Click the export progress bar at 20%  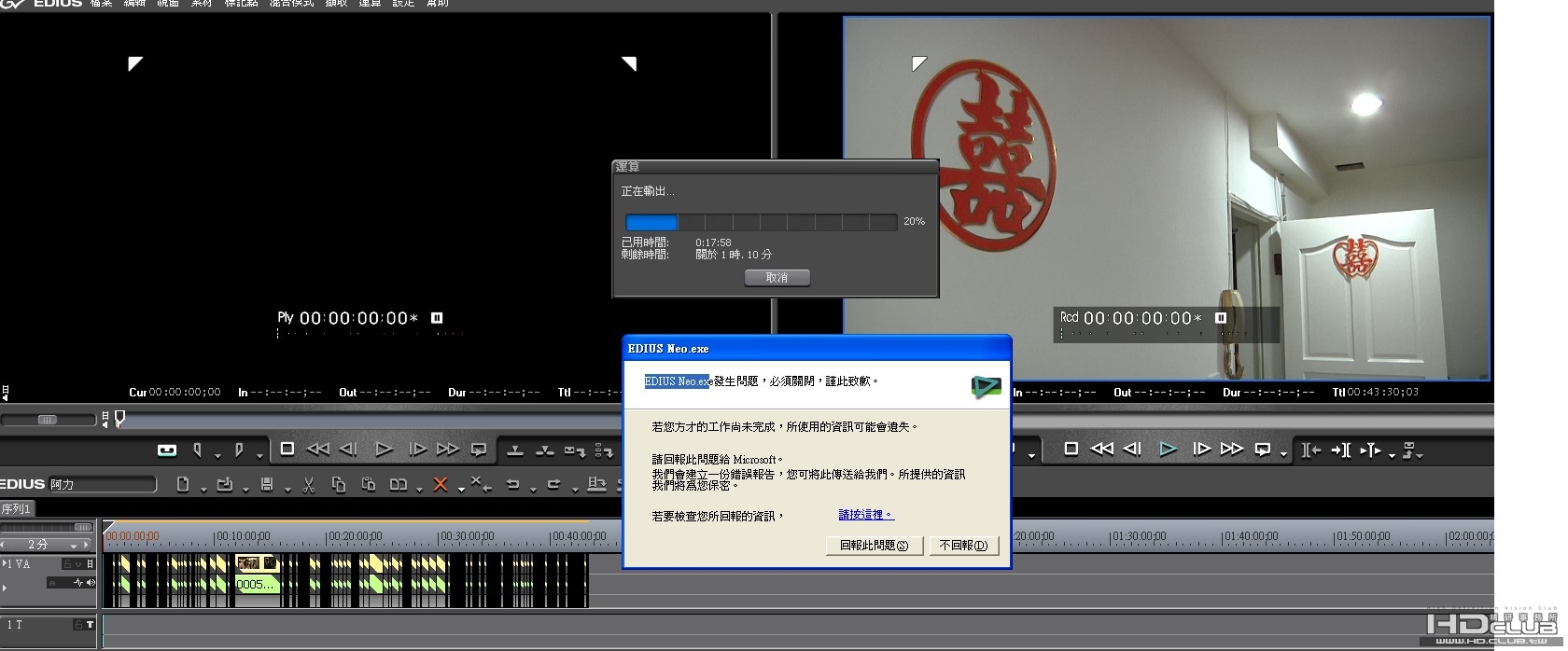pos(761,222)
